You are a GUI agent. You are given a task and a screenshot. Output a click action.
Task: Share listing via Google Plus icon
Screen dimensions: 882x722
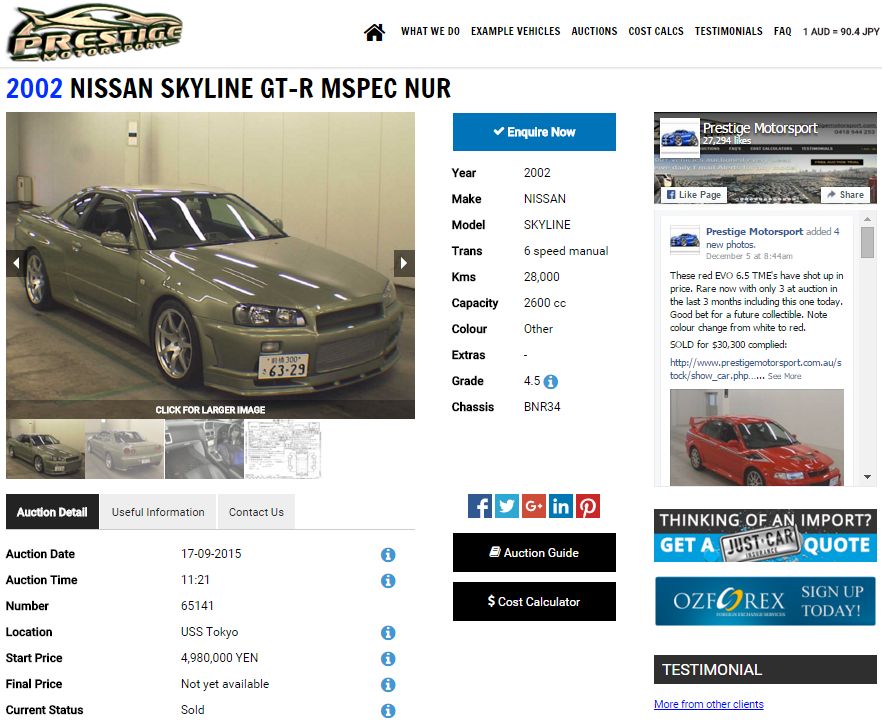pos(534,506)
